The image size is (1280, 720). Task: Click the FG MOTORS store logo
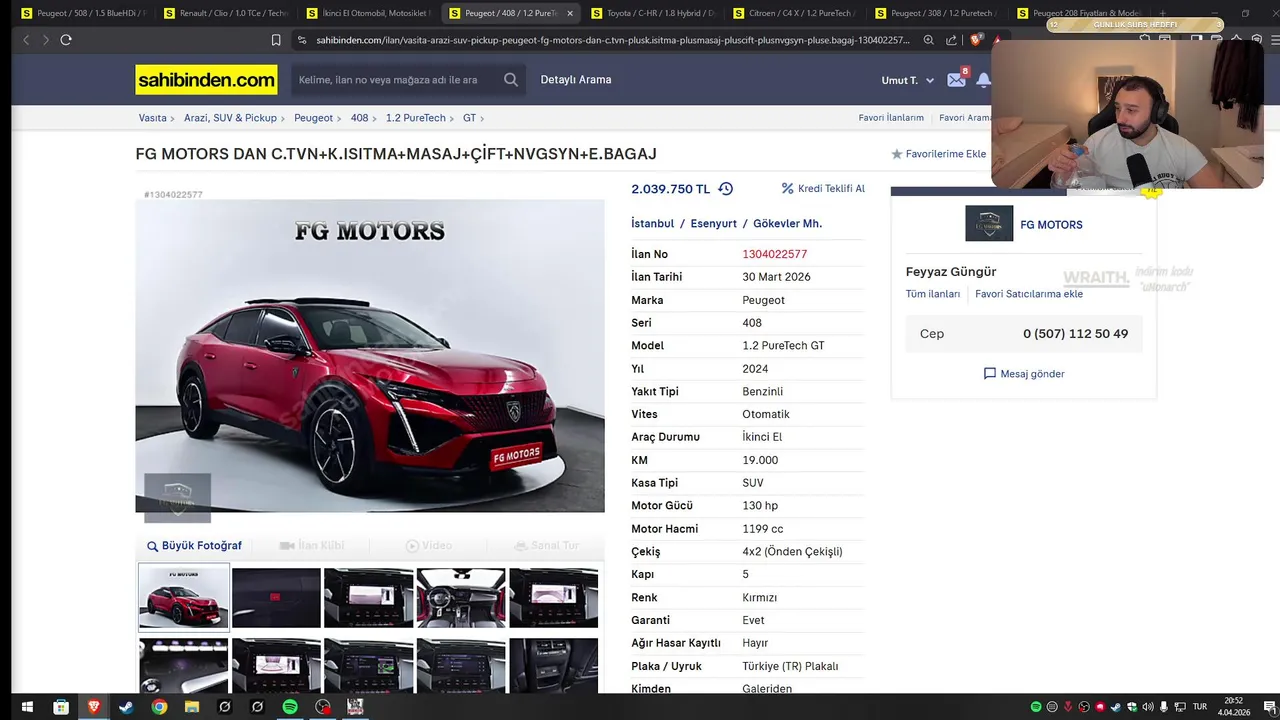[989, 224]
